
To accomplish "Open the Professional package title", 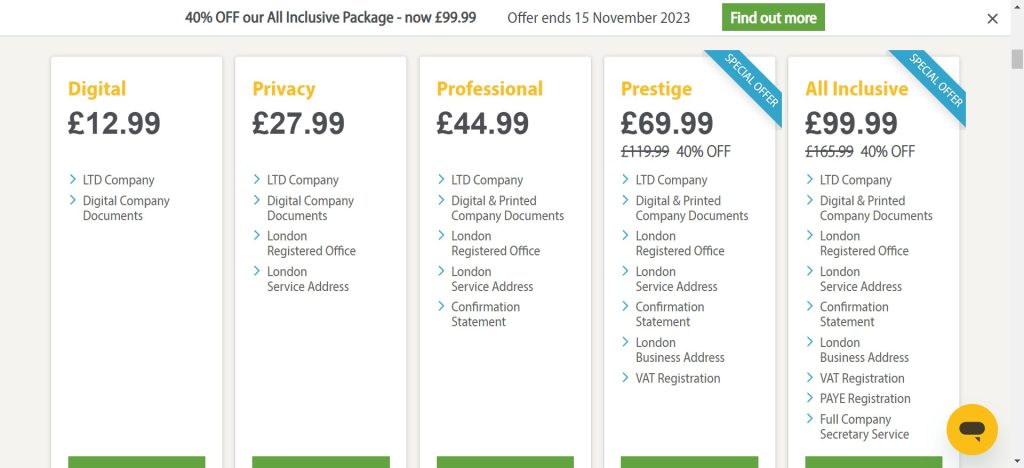I will 489,89.
